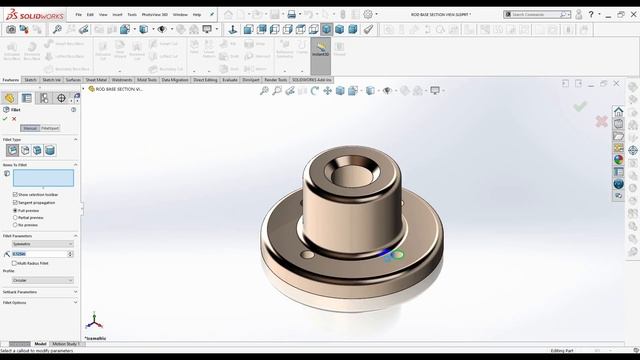Click the Search Commands box
640x360 pixels.
tap(537, 14)
